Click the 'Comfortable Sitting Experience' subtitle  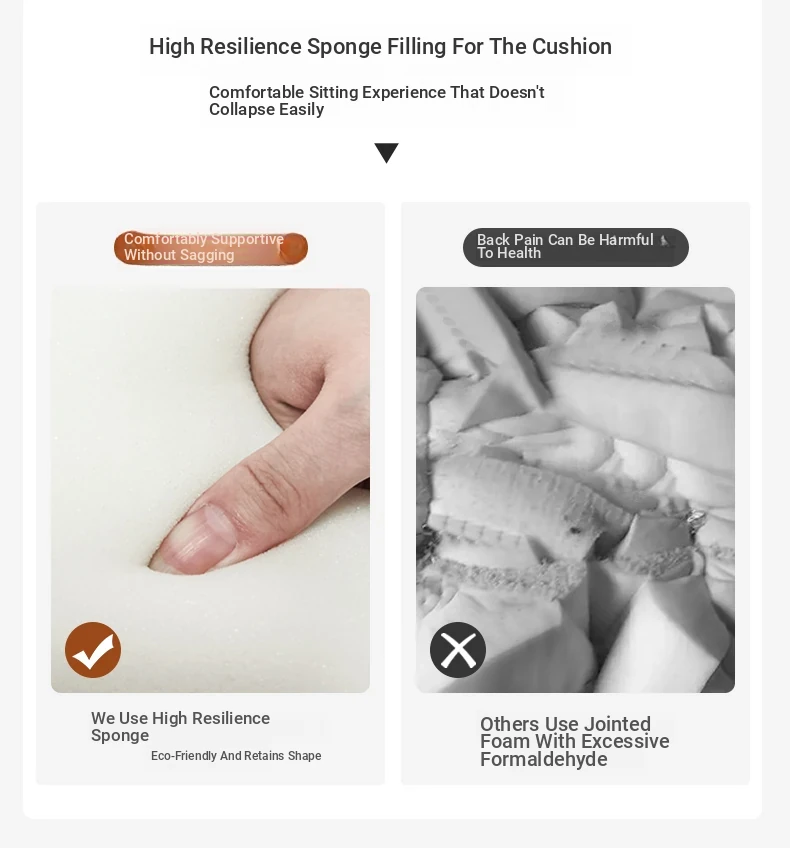point(376,101)
